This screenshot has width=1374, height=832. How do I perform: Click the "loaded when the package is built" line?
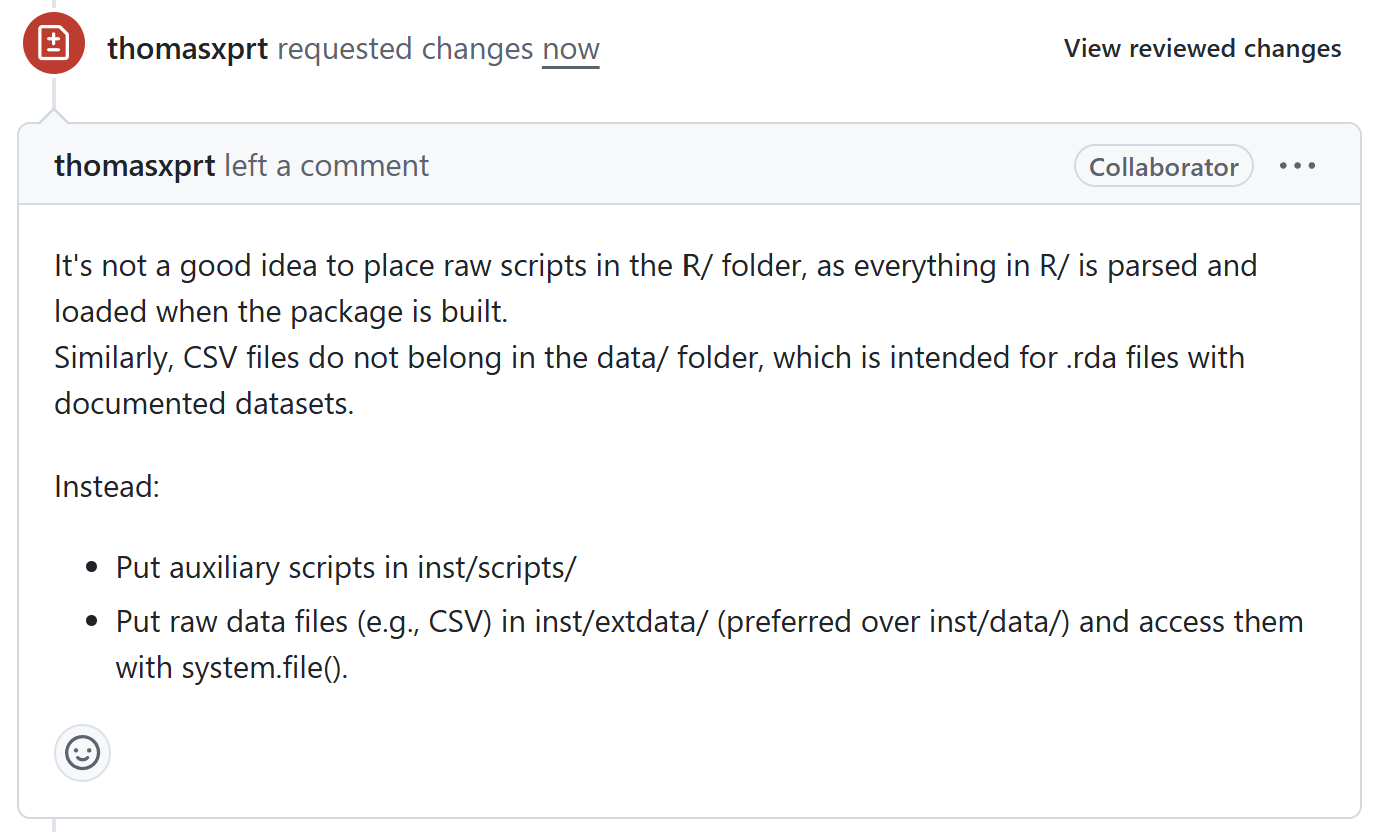tap(281, 311)
